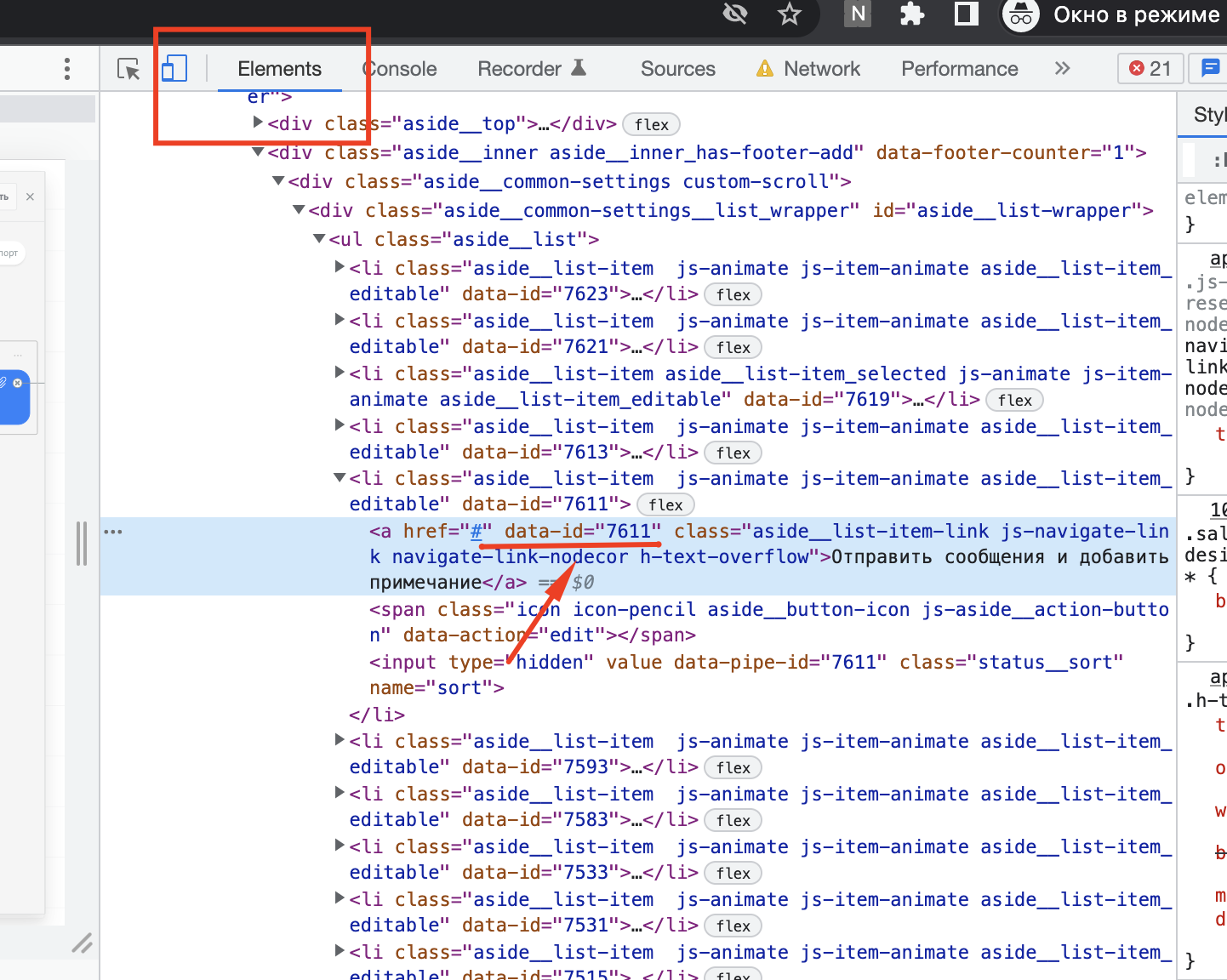Image resolution: width=1227 pixels, height=980 pixels.
Task: Toggle flex badge next to aside__top div
Action: pos(652,125)
